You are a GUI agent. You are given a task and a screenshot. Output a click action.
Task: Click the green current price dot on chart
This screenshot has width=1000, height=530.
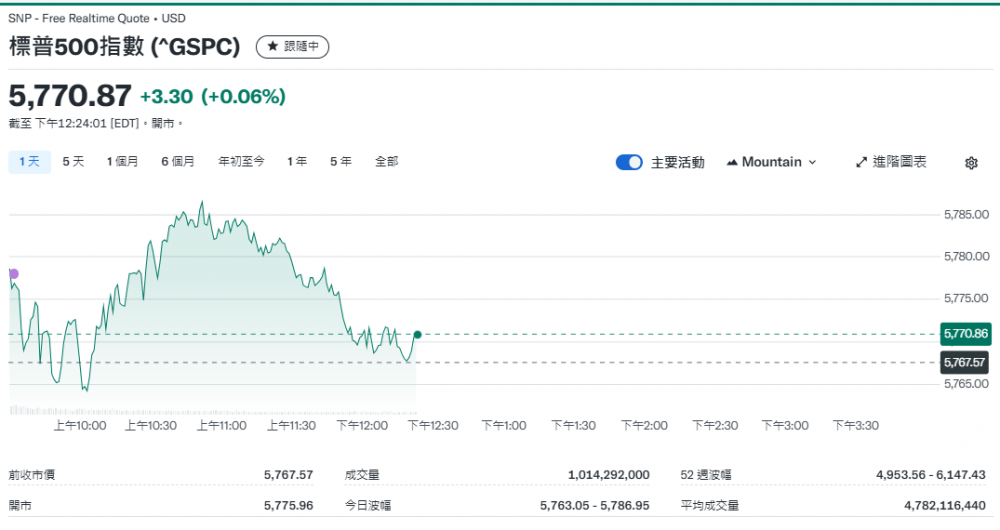pyautogui.click(x=417, y=335)
